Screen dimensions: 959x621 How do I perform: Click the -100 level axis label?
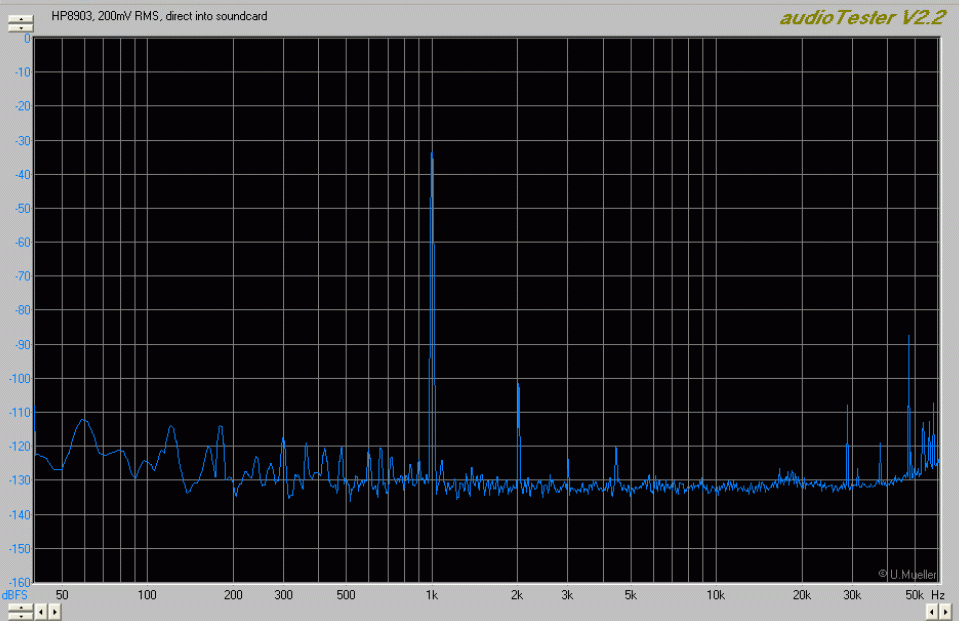[17, 378]
